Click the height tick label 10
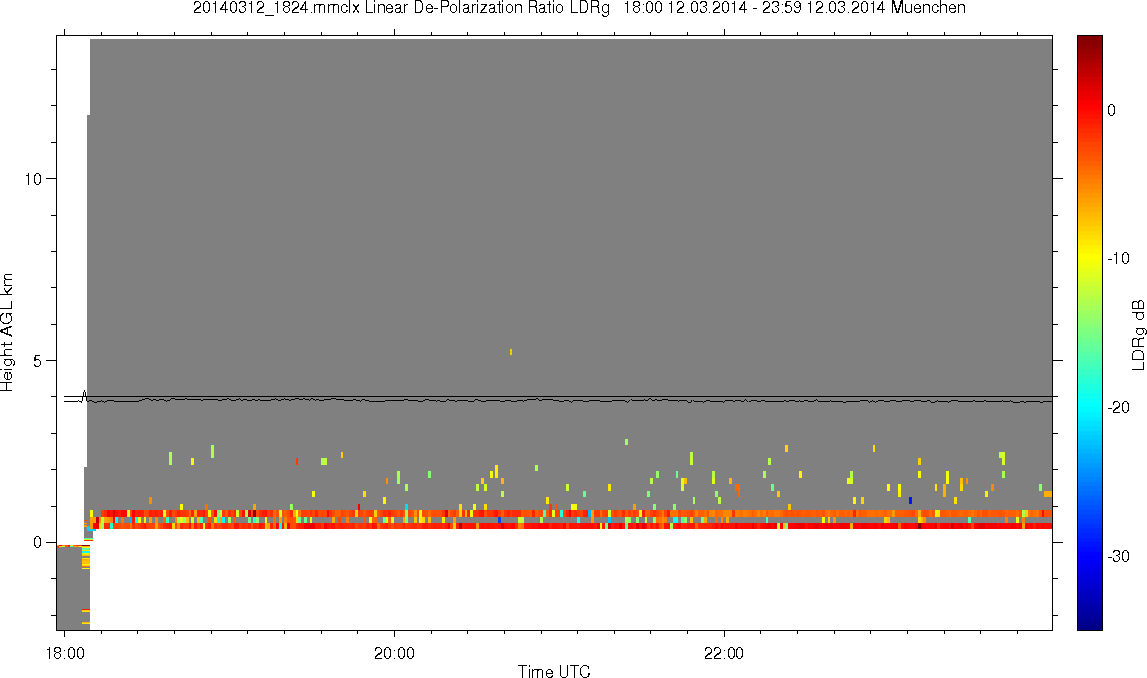The height and width of the screenshot is (678, 1147). pyautogui.click(x=34, y=178)
